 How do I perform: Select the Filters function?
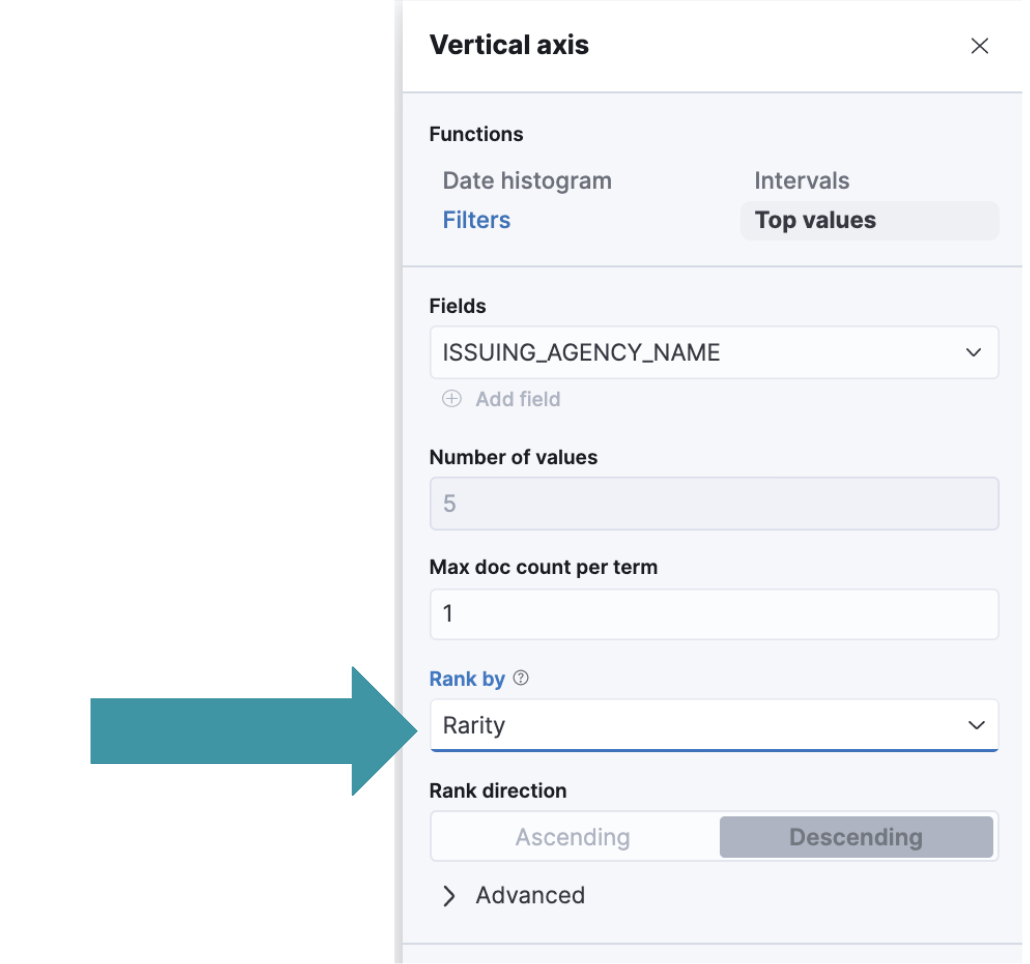click(476, 220)
